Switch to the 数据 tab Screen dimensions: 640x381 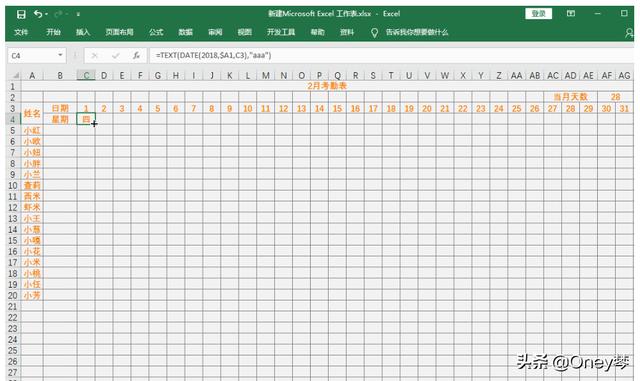186,32
